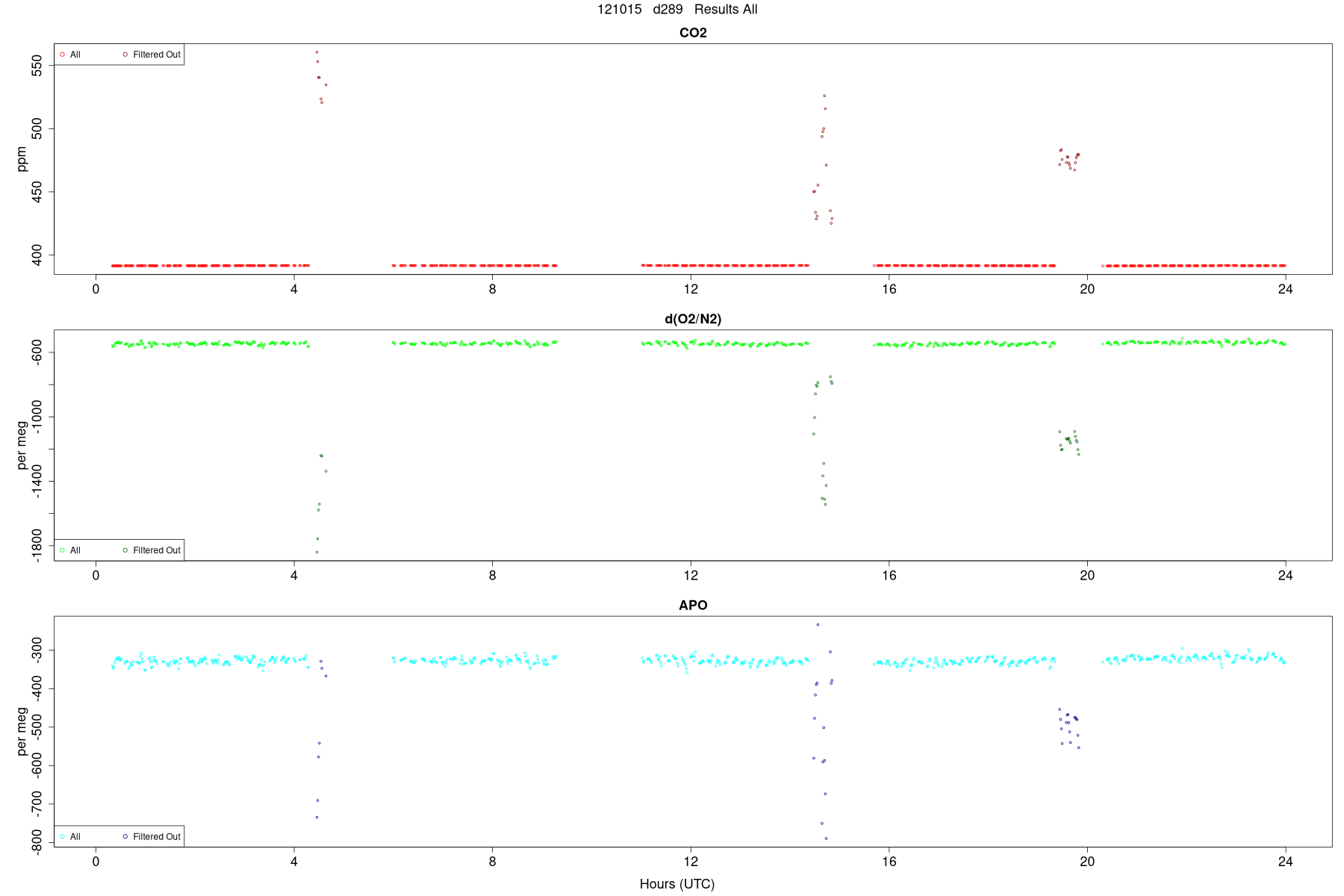Viewport: 1344px width, 896px height.
Task: Select the dark red 'Filtered Out' marker in CO2 legend
Action: pyautogui.click(x=125, y=55)
